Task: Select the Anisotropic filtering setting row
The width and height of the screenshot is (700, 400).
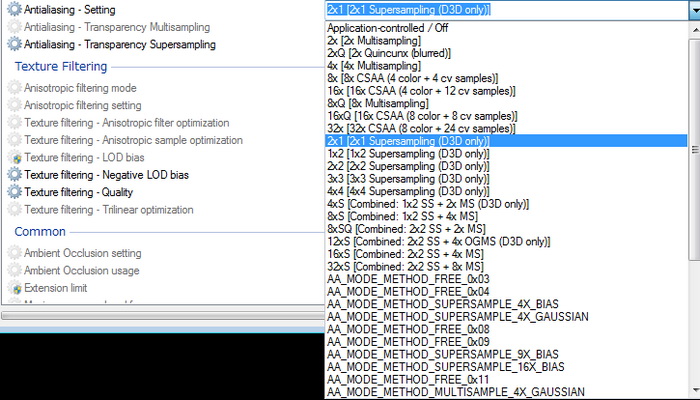Action: click(162, 105)
